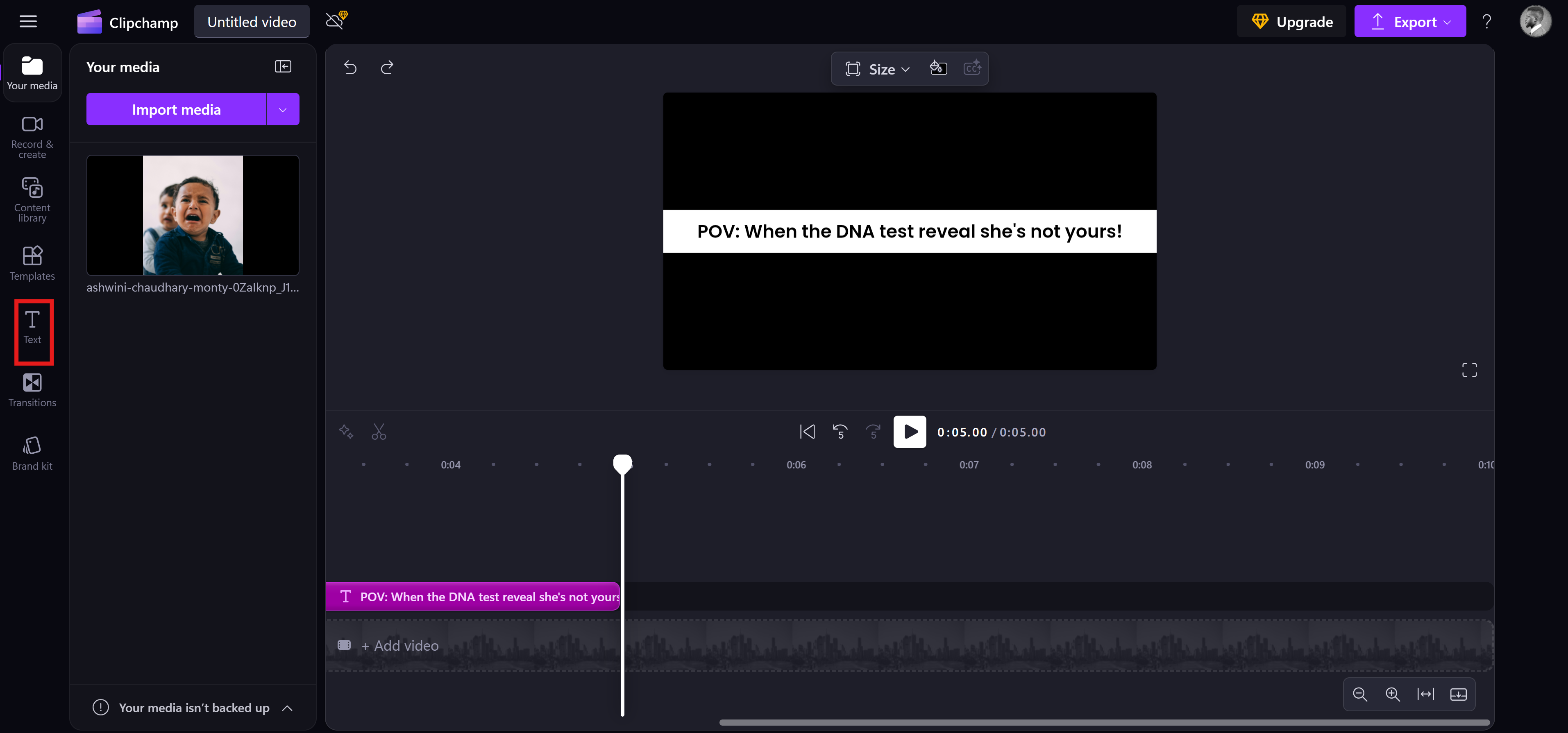The height and width of the screenshot is (733, 1568).
Task: Collapse the timeline panel with the down-arrow icon
Action: (1458, 694)
